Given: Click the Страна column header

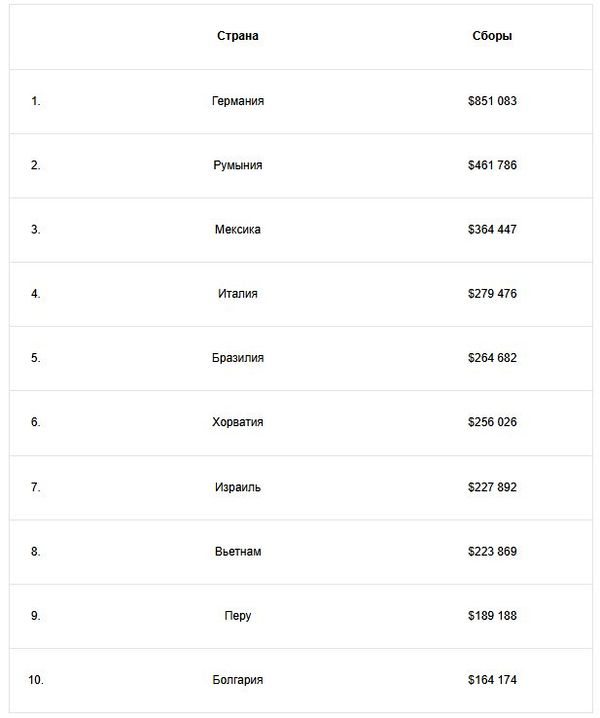Looking at the screenshot, I should [x=238, y=36].
